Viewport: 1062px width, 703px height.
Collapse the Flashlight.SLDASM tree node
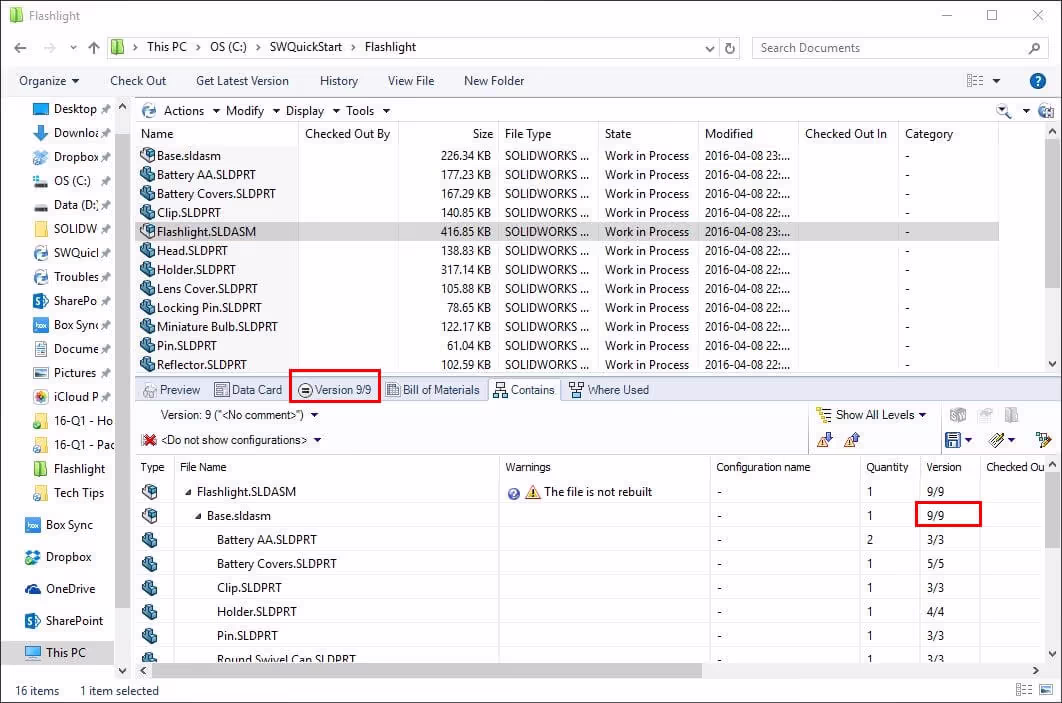pyautogui.click(x=188, y=492)
